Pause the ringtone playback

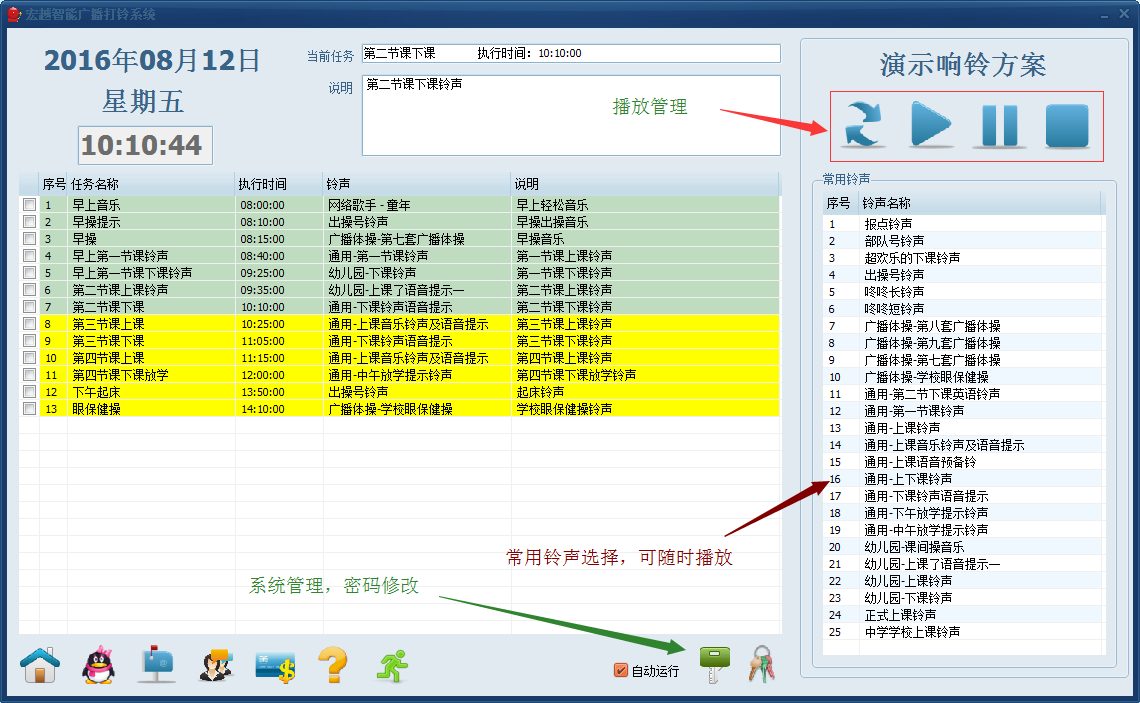(x=998, y=126)
